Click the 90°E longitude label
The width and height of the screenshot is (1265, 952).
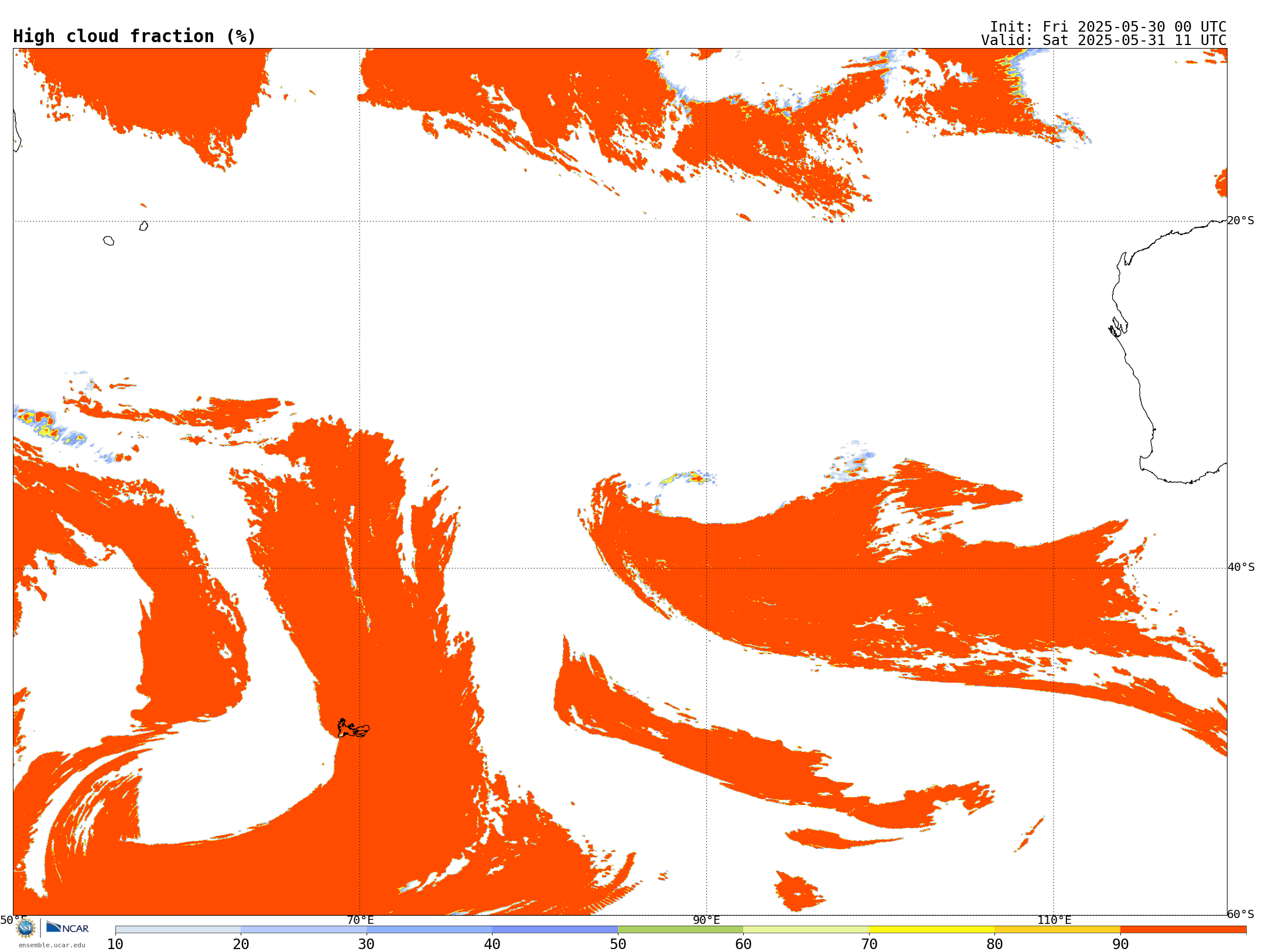[706, 920]
